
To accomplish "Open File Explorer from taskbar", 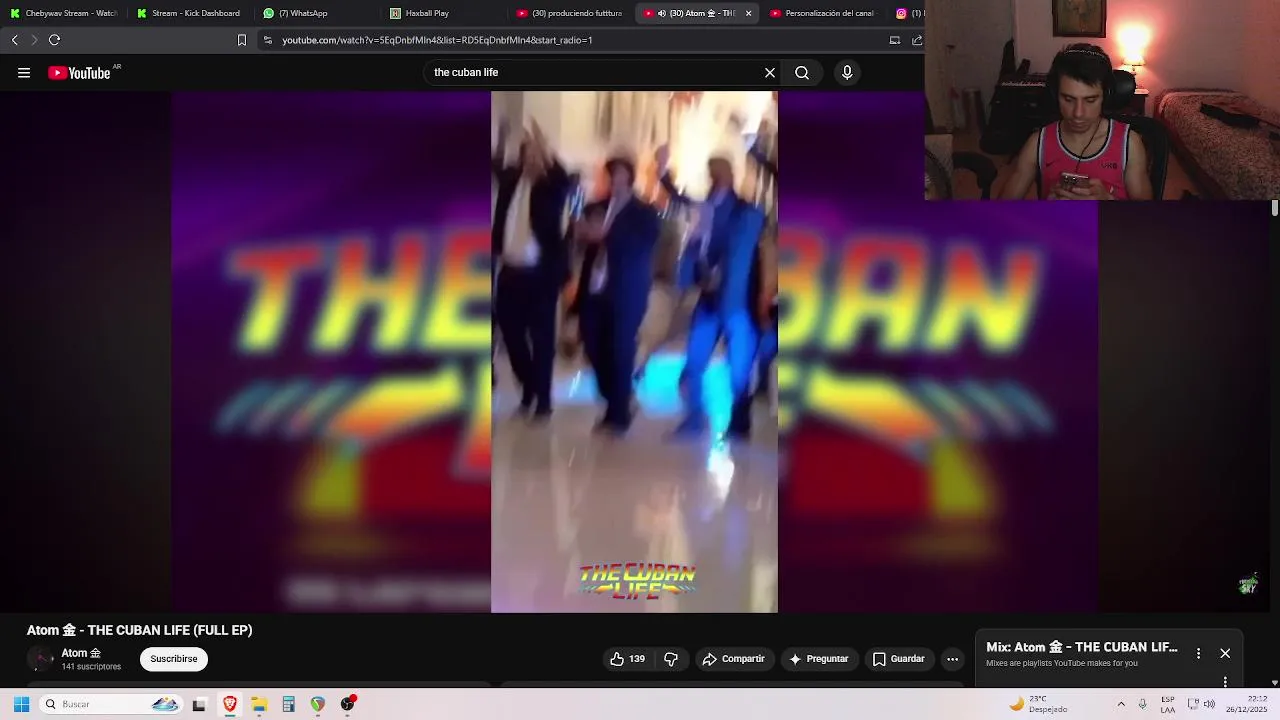I will coord(259,704).
